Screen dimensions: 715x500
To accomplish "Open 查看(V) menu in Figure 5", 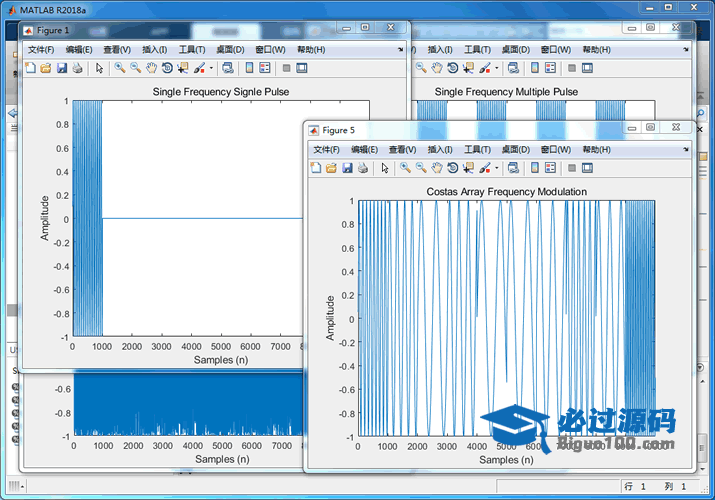I will [x=402, y=149].
